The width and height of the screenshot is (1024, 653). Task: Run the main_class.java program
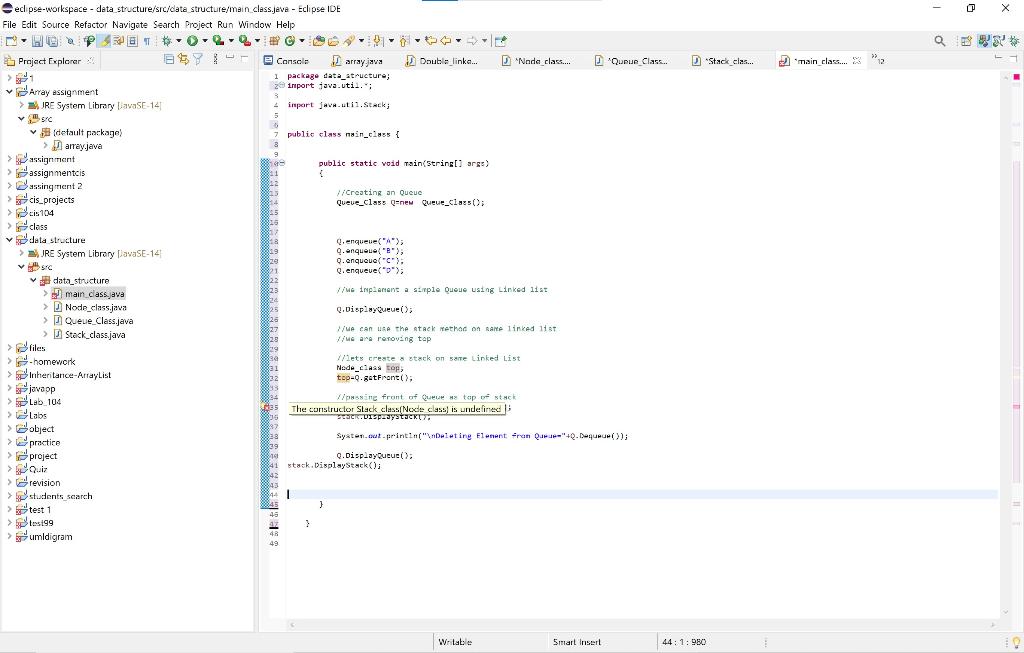(192, 41)
